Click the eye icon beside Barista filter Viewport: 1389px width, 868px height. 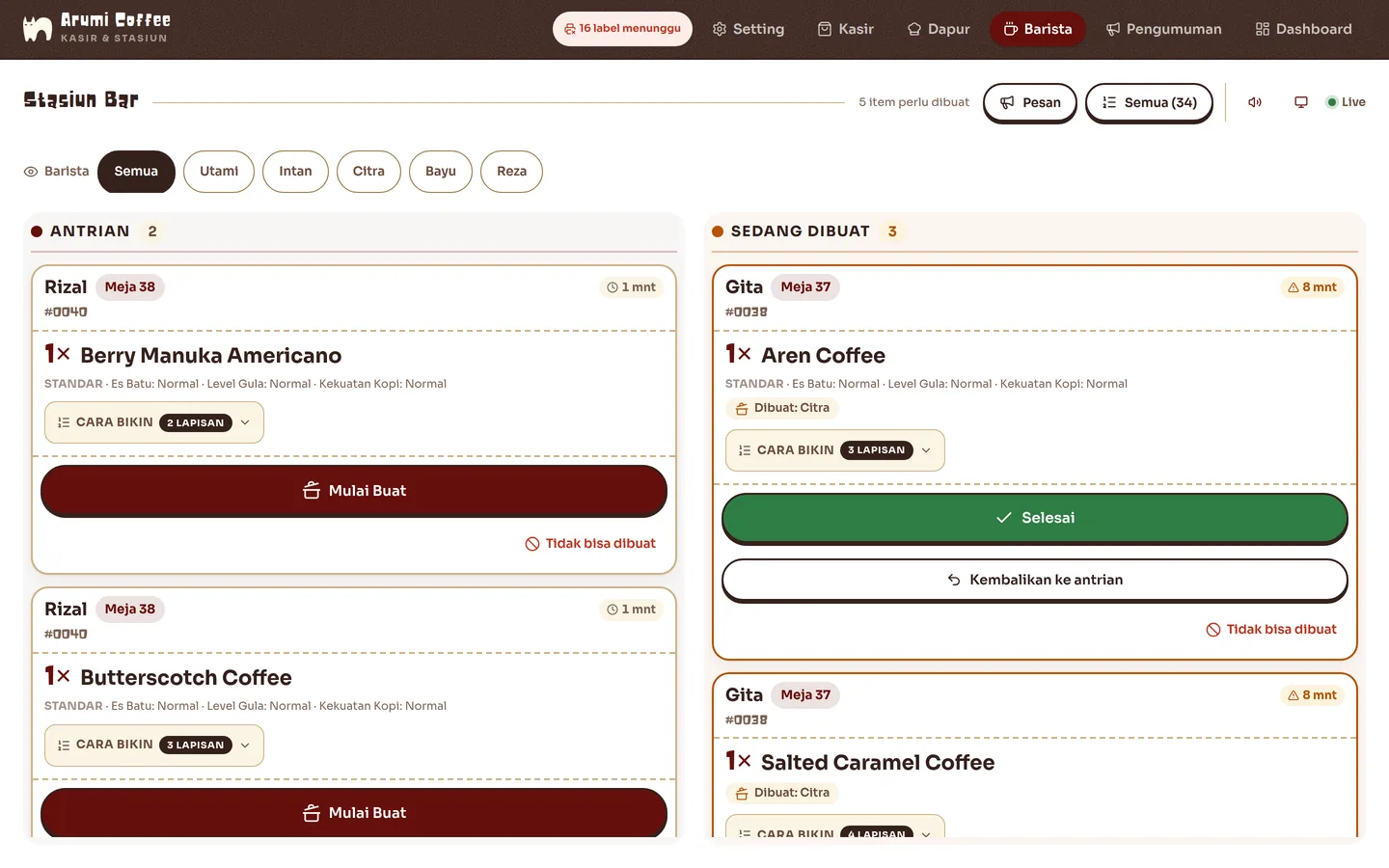[31, 172]
